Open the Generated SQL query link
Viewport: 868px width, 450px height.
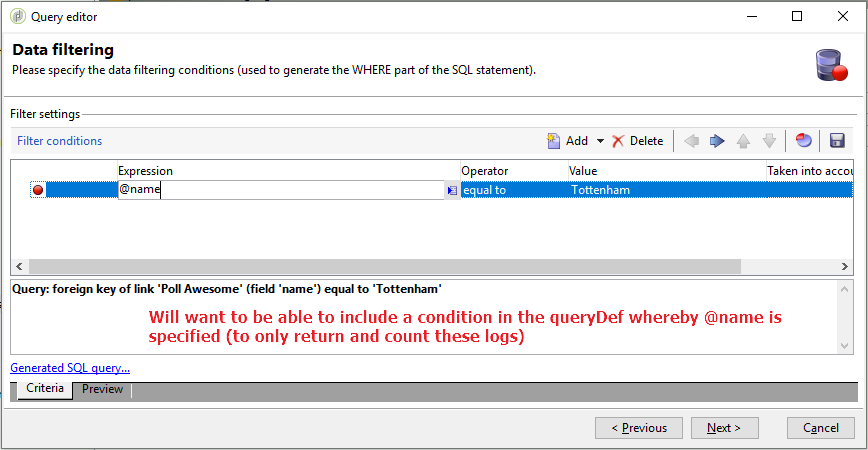pyautogui.click(x=70, y=368)
